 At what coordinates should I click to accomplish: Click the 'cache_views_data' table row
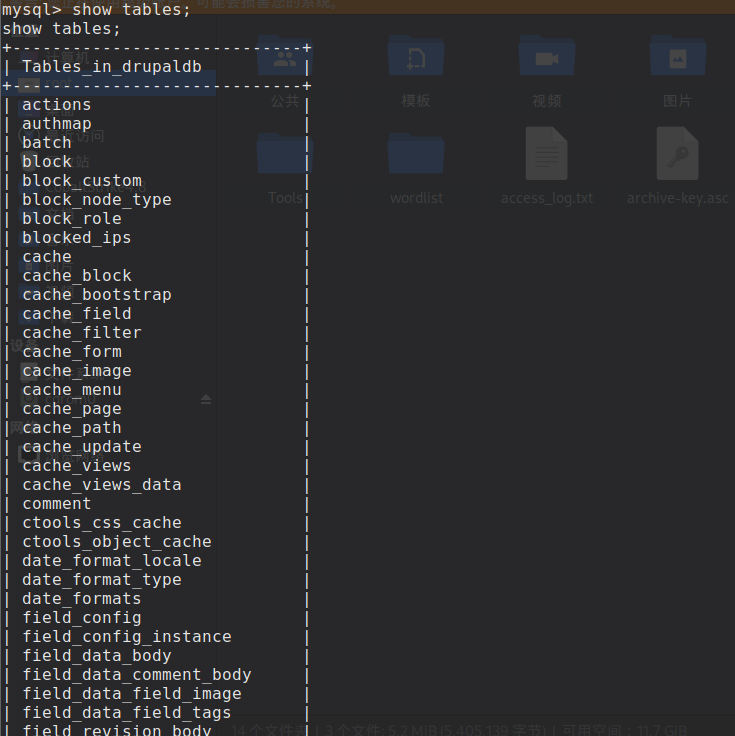pos(156,485)
